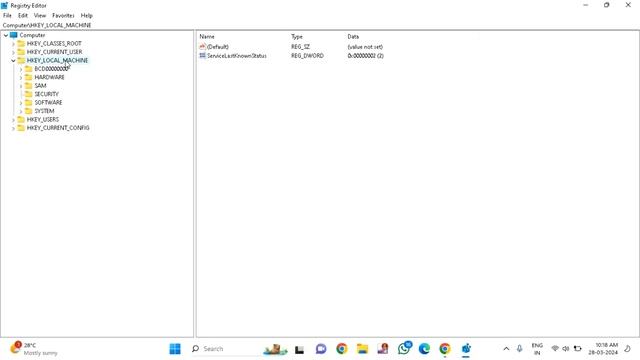Select the HKEY_CLASSES_ROOT key
Screen dimensions: 640x360
(54, 43)
